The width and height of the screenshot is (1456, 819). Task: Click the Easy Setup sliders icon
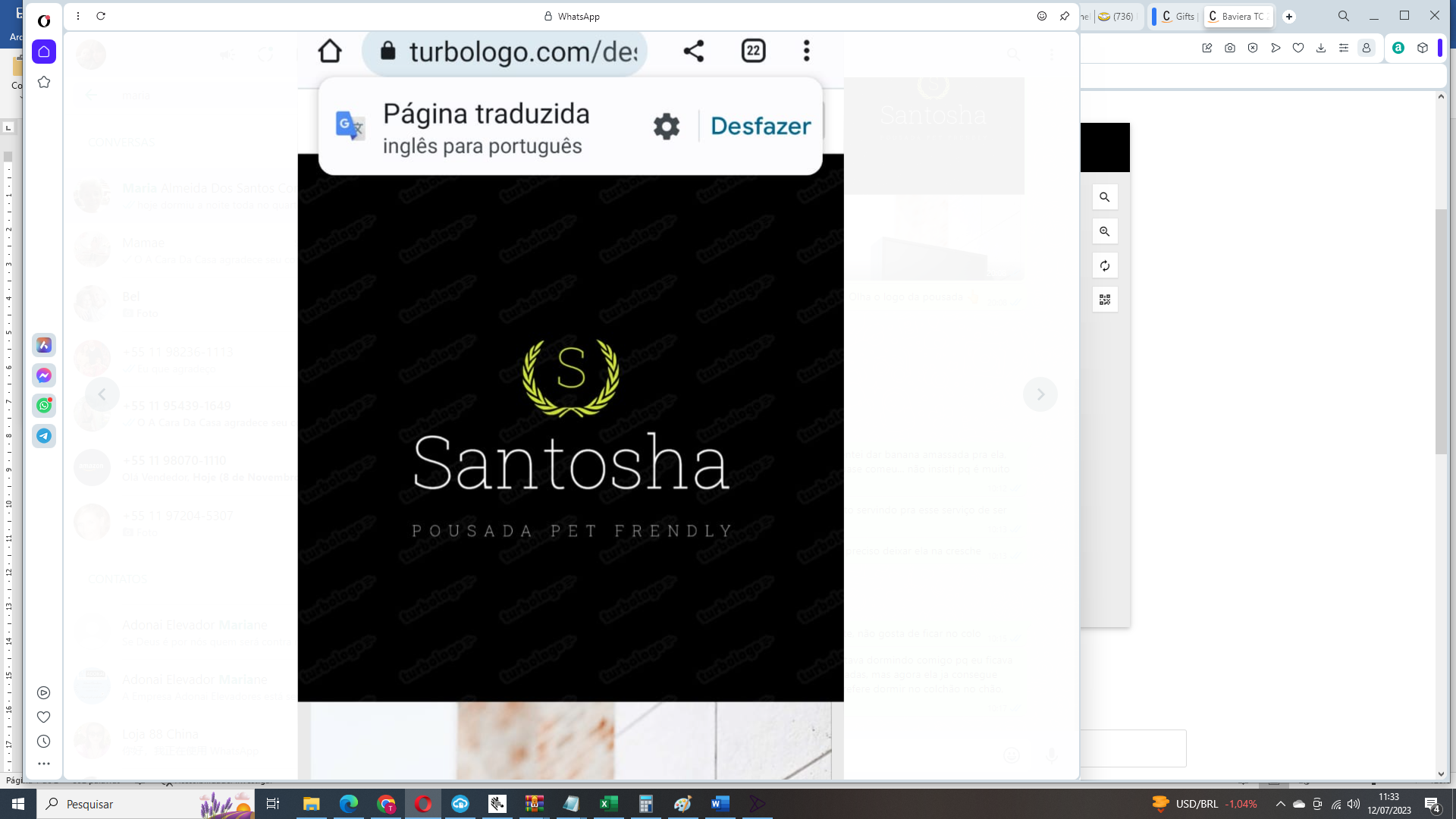tap(1344, 48)
